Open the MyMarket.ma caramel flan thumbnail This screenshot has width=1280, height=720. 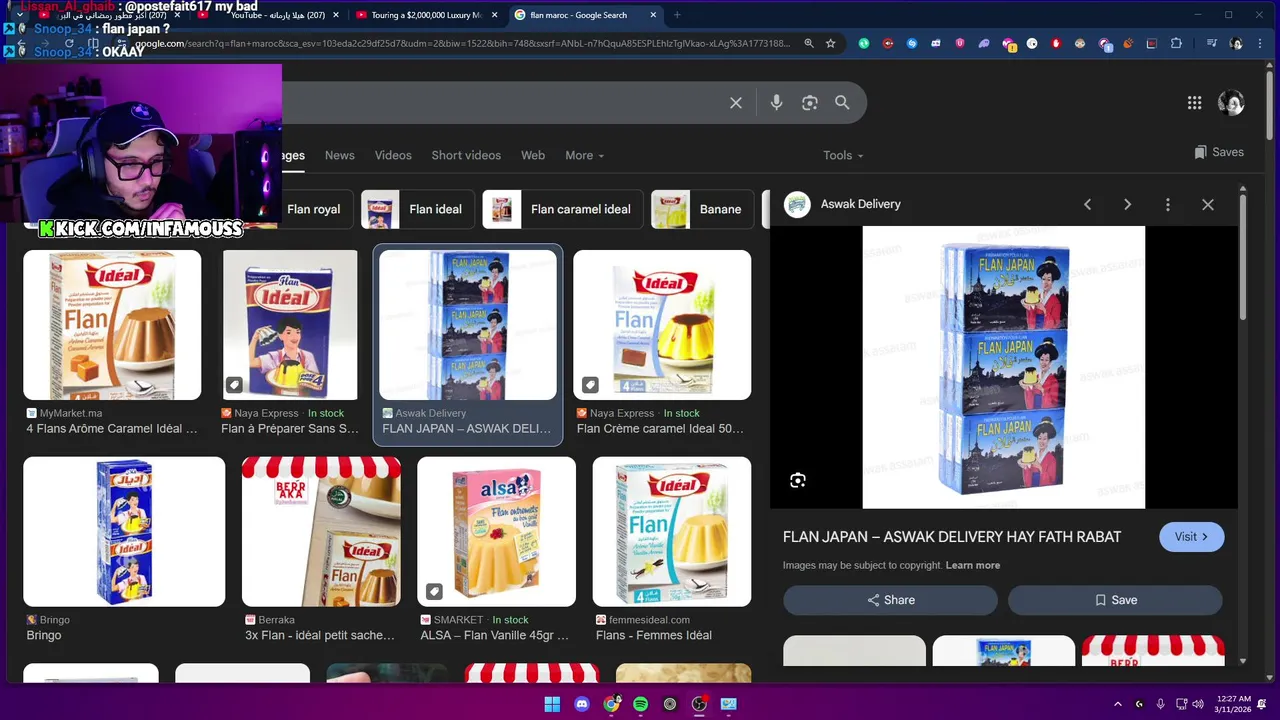pyautogui.click(x=112, y=325)
